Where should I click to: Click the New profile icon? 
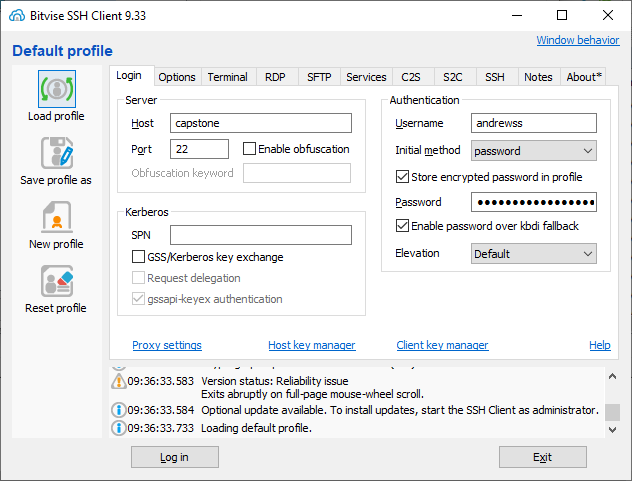(56, 217)
